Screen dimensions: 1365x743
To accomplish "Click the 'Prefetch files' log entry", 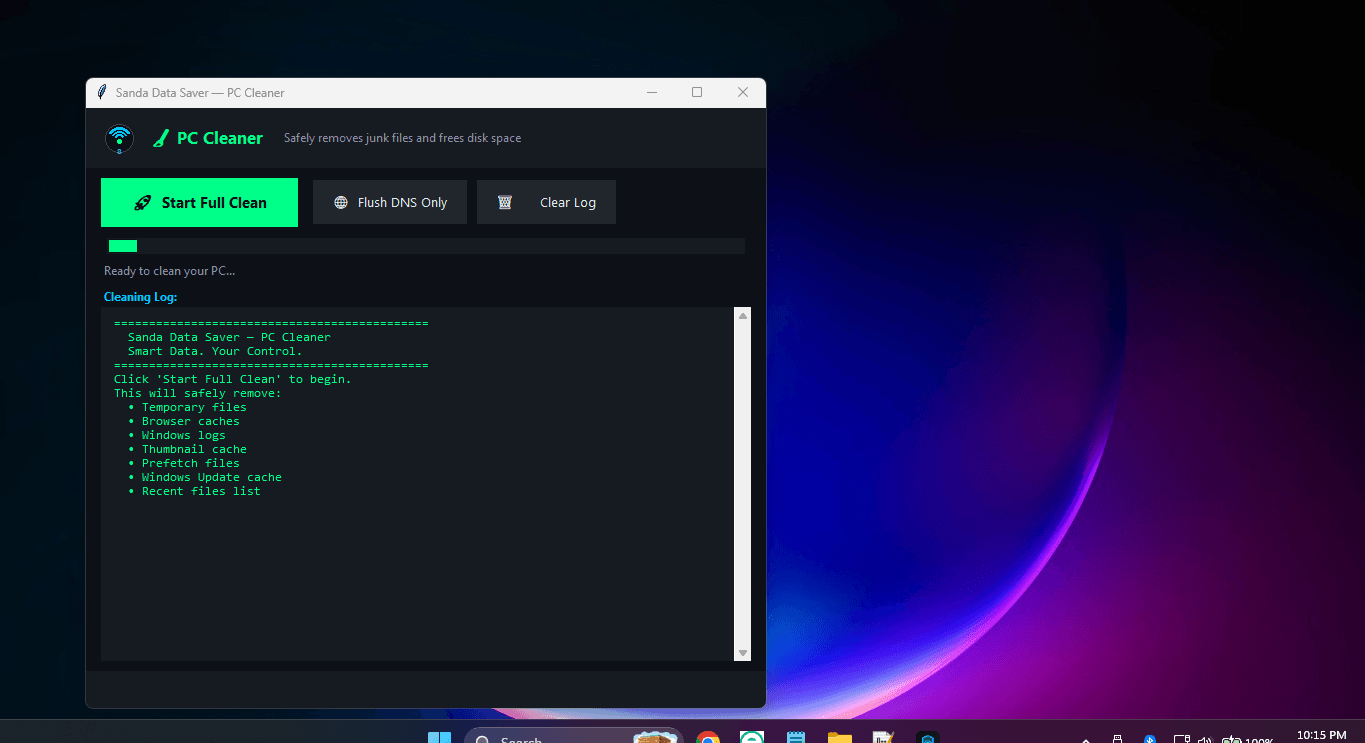I will pyautogui.click(x=191, y=463).
